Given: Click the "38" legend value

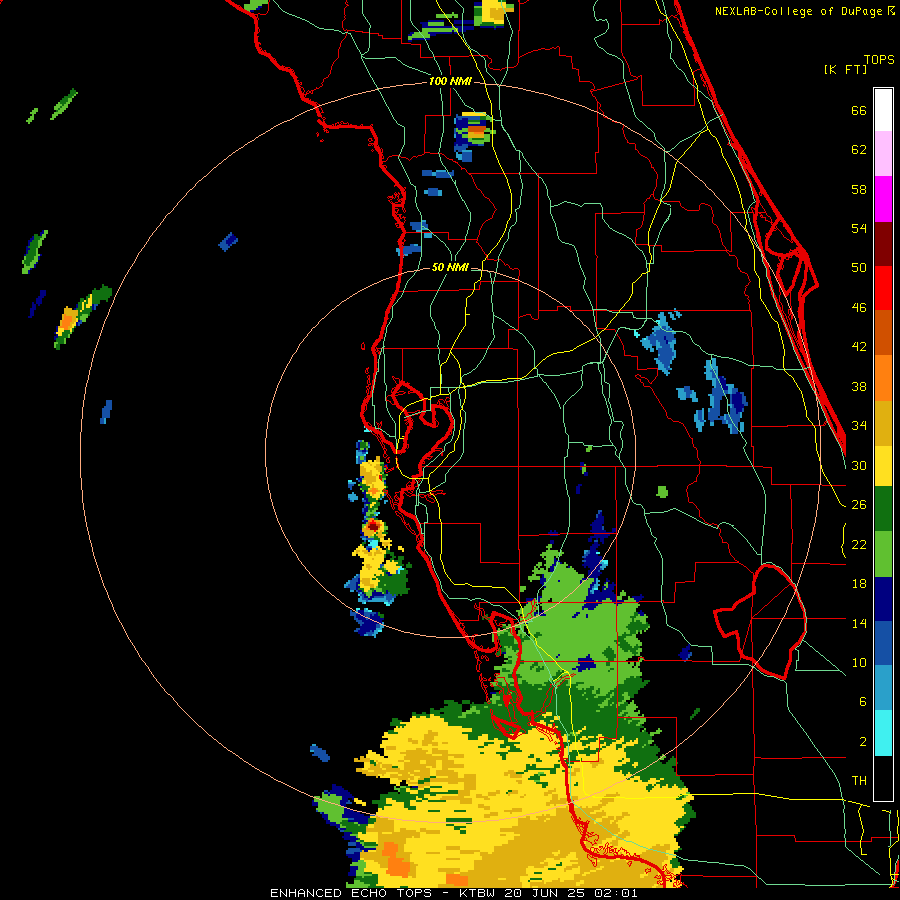Looking at the screenshot, I should pos(859,387).
